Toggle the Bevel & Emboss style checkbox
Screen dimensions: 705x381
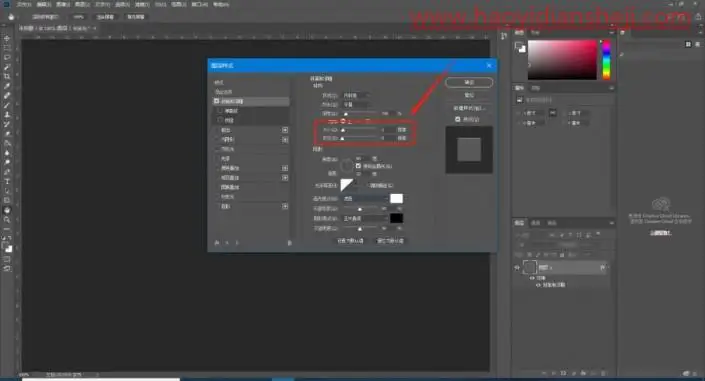click(x=217, y=101)
